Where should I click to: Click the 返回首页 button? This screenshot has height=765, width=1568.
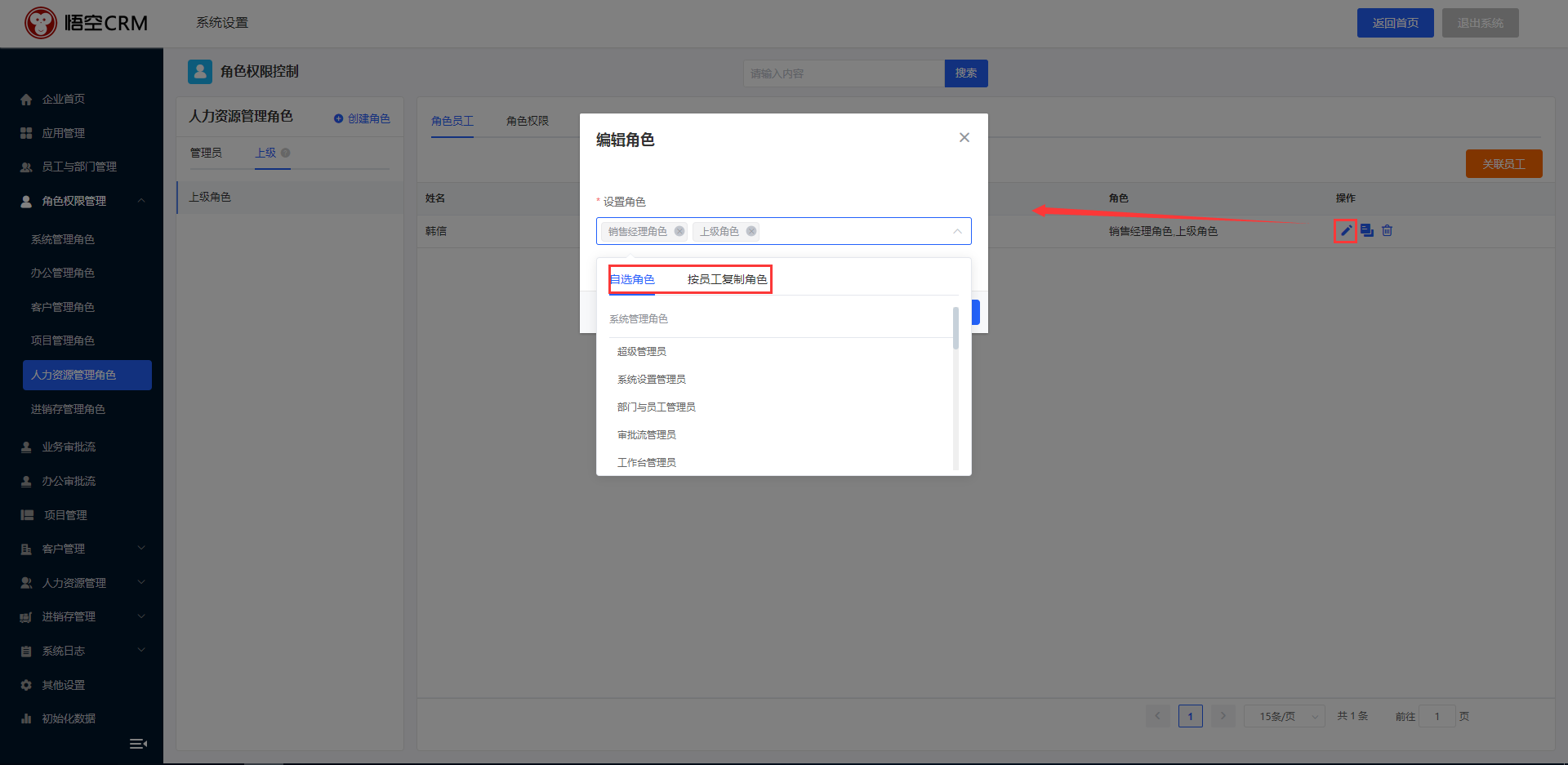1396,23
